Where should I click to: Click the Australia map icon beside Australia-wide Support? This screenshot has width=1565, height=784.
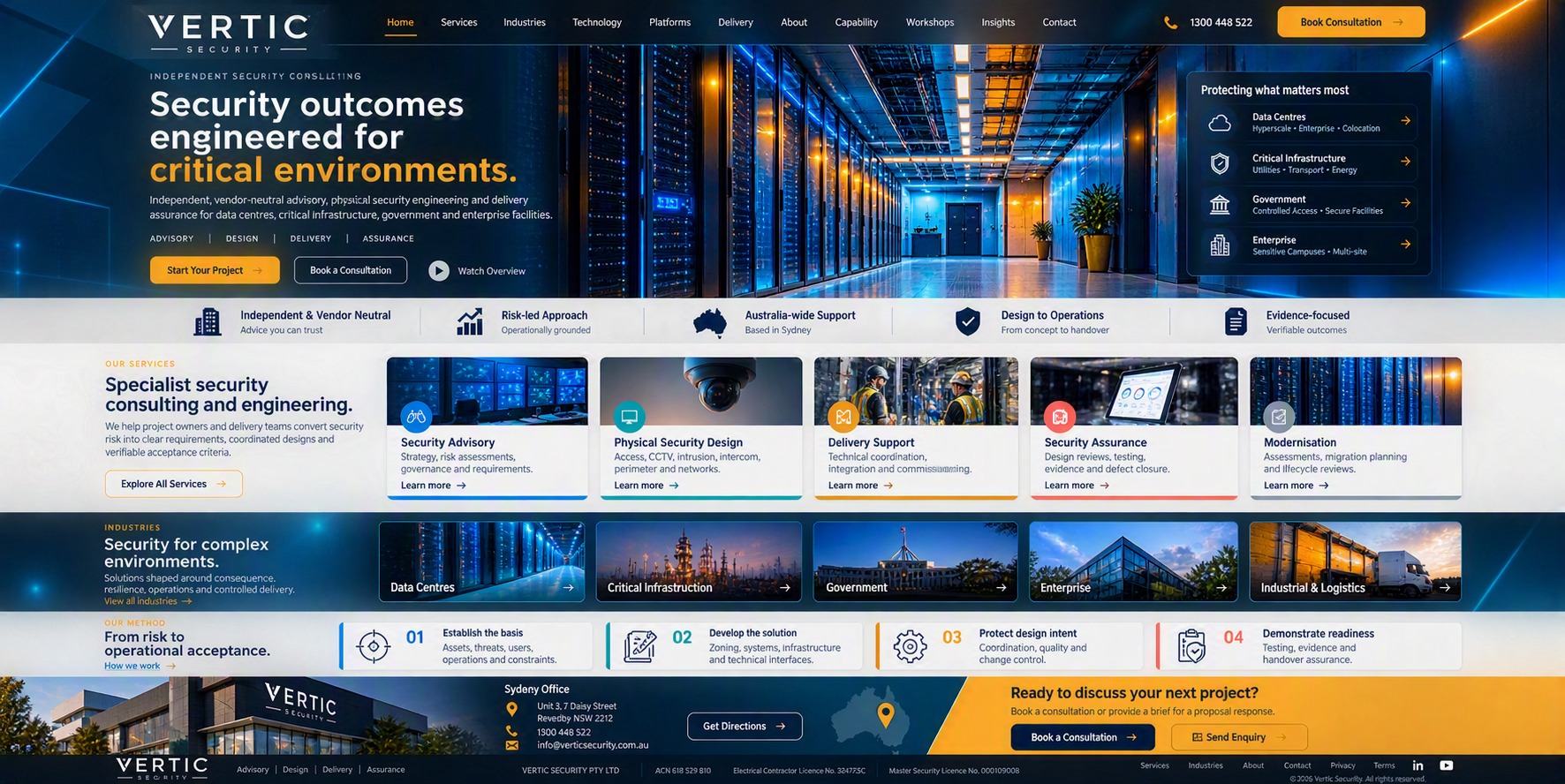coord(710,322)
